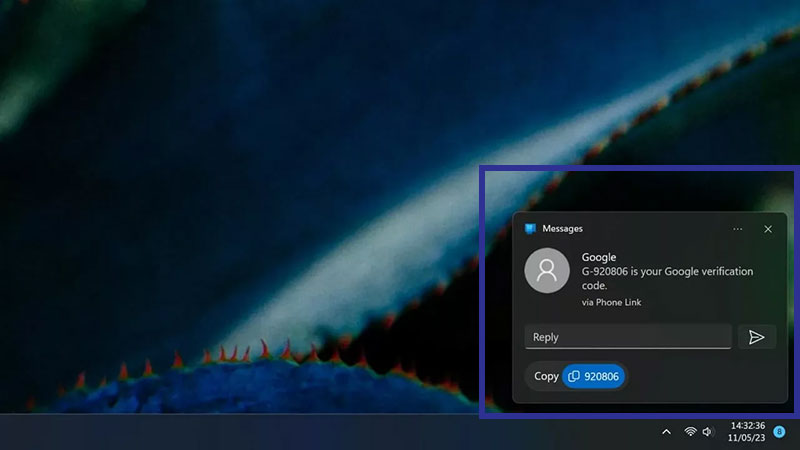Click the Messages app icon in notification header

click(530, 229)
